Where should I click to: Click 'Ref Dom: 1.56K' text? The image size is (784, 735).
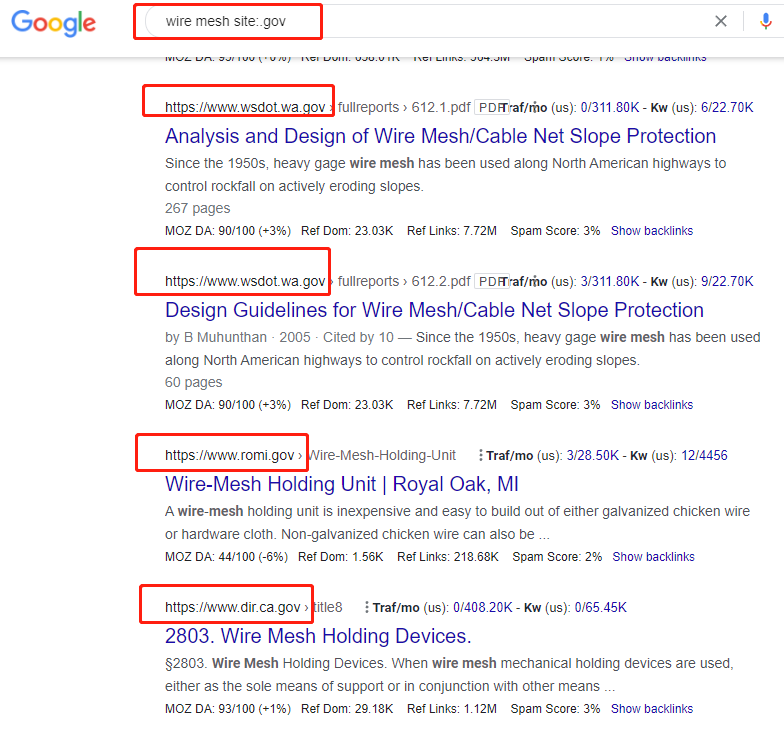340,556
